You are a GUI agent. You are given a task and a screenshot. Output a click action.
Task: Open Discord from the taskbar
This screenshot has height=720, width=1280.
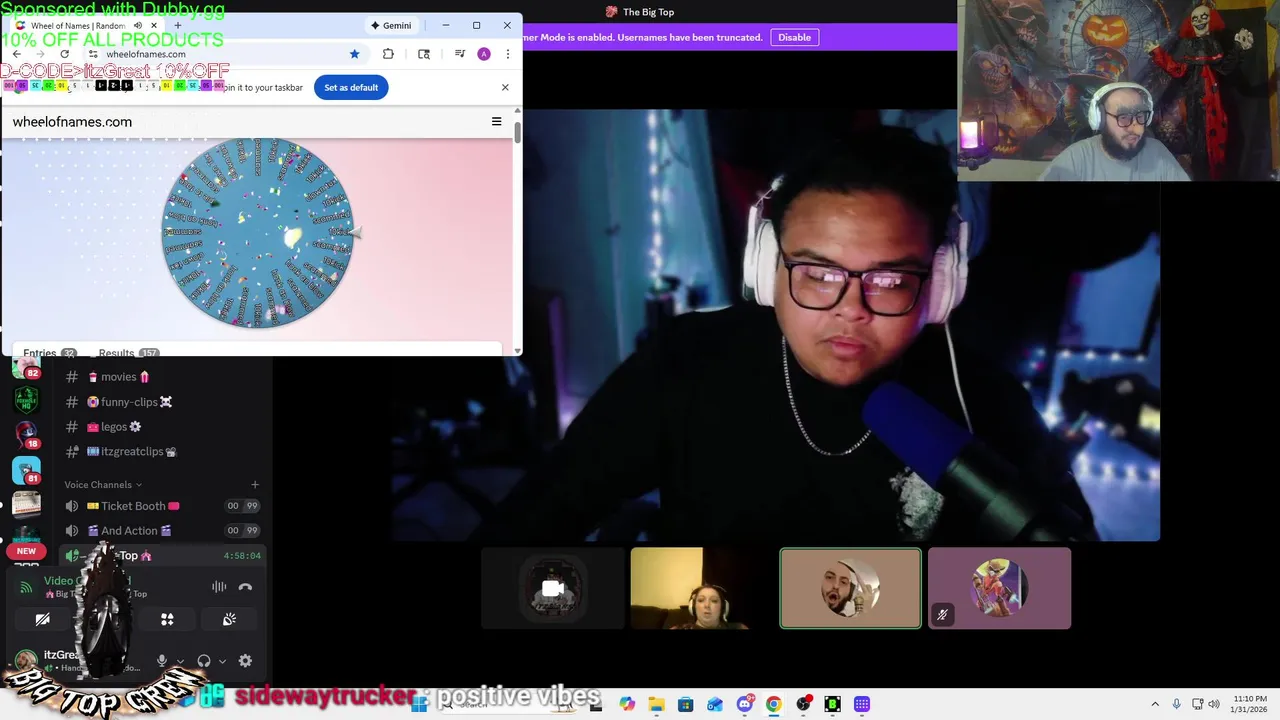(x=744, y=705)
